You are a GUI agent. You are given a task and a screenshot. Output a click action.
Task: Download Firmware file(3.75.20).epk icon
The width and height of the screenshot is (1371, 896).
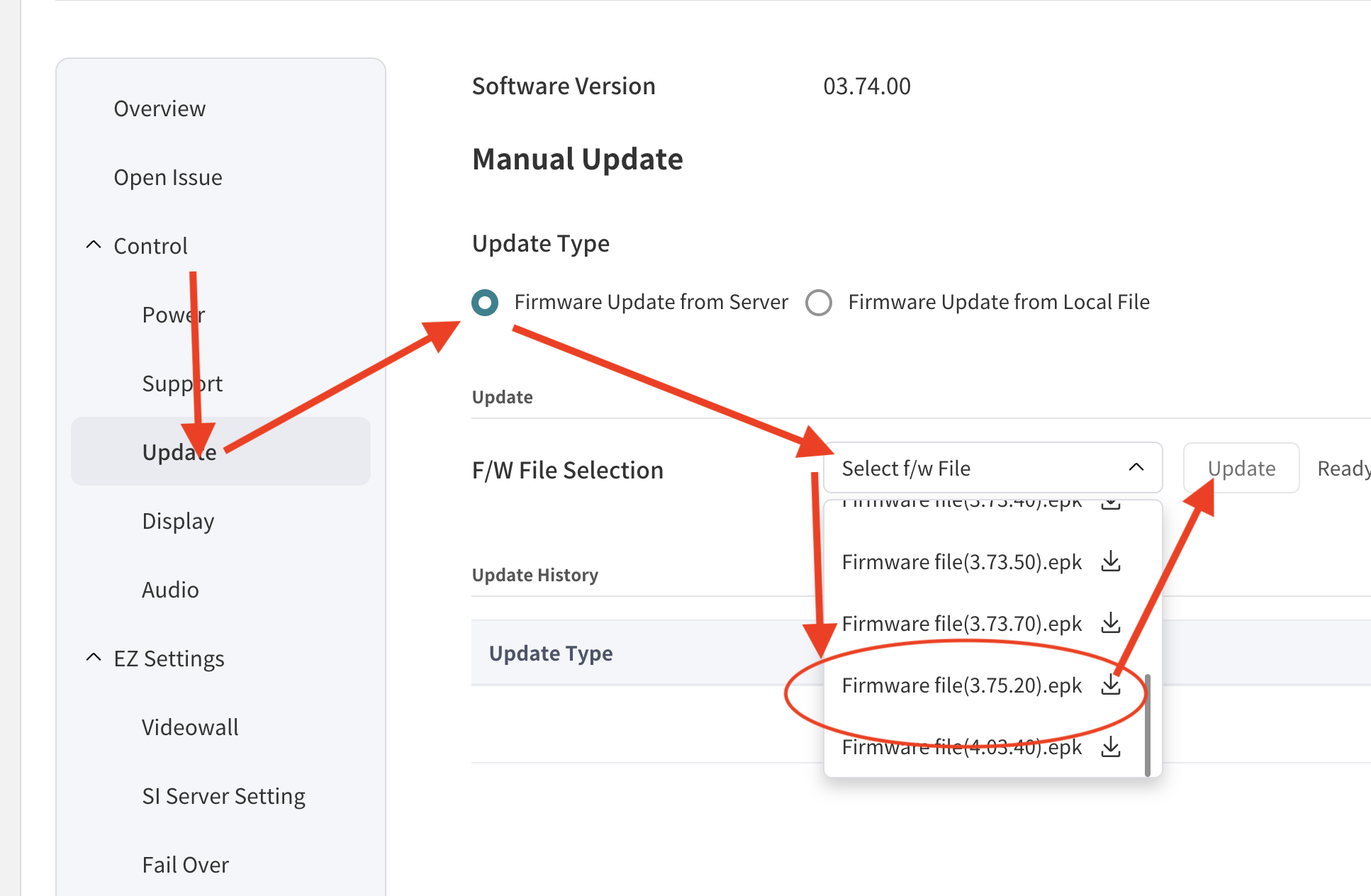click(x=1111, y=685)
